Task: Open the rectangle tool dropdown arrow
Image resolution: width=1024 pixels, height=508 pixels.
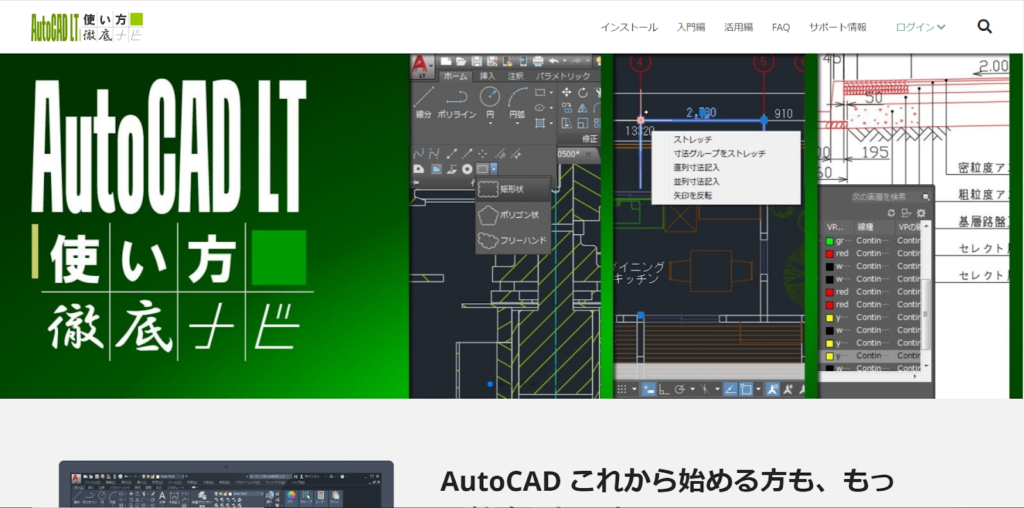Action: (551, 92)
